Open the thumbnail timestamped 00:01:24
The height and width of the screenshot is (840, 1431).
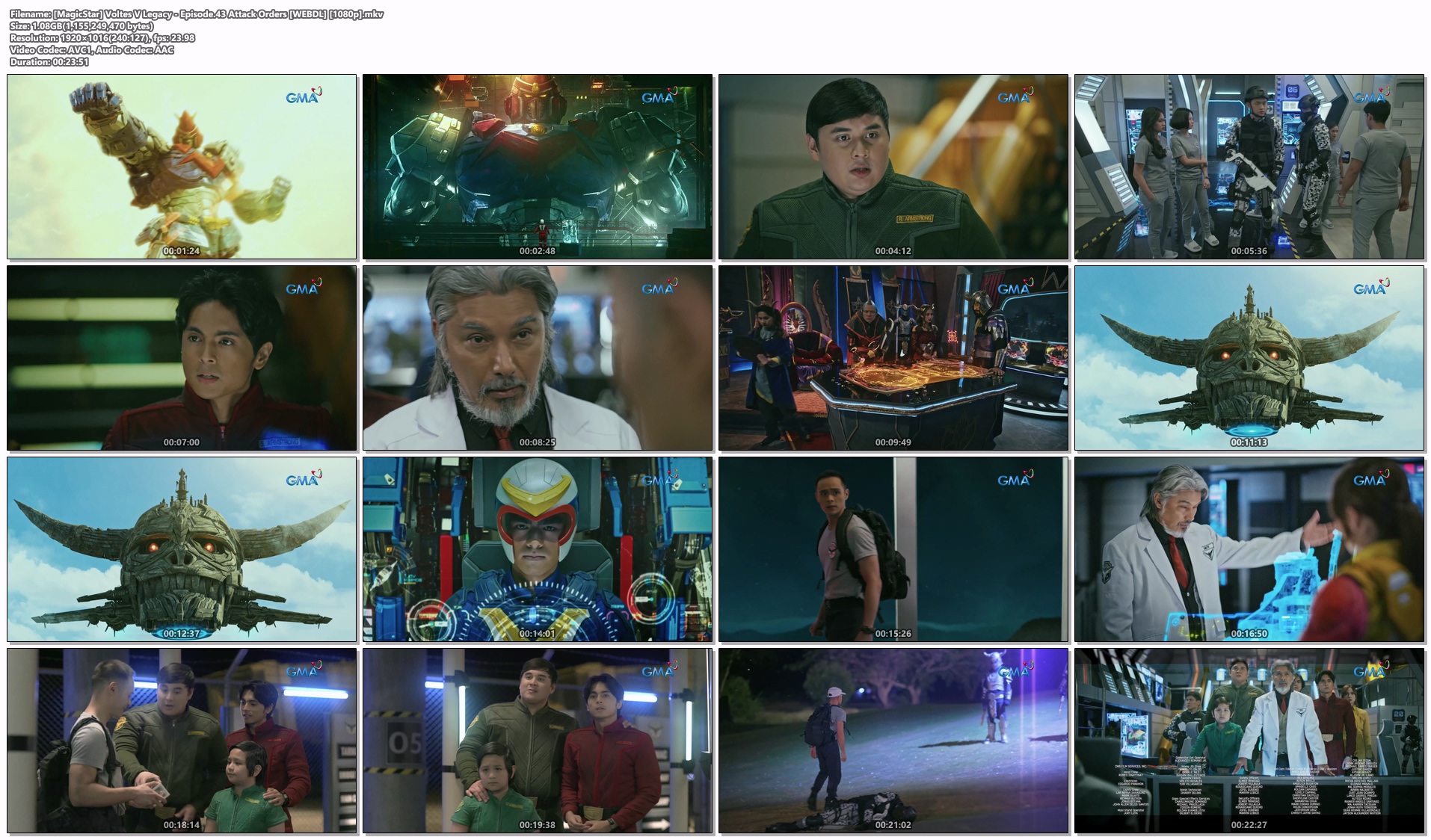coord(182,167)
